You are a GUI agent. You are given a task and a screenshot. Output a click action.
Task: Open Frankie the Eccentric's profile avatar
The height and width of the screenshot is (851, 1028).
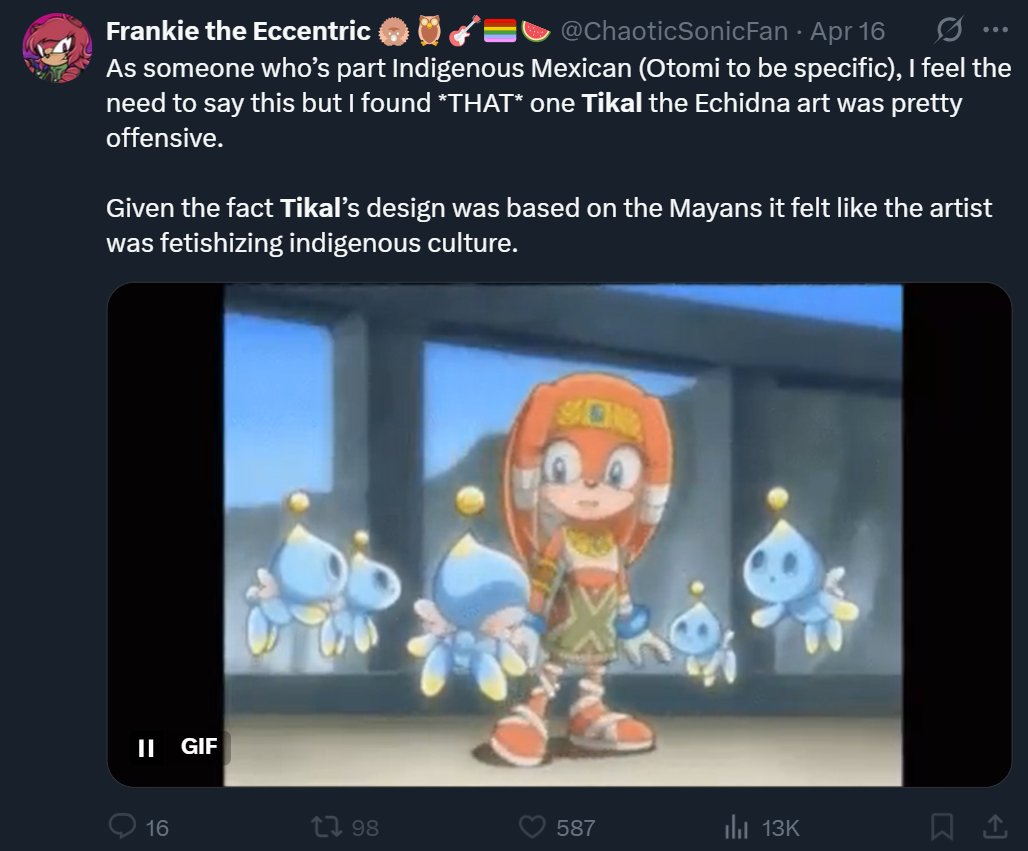click(x=58, y=48)
